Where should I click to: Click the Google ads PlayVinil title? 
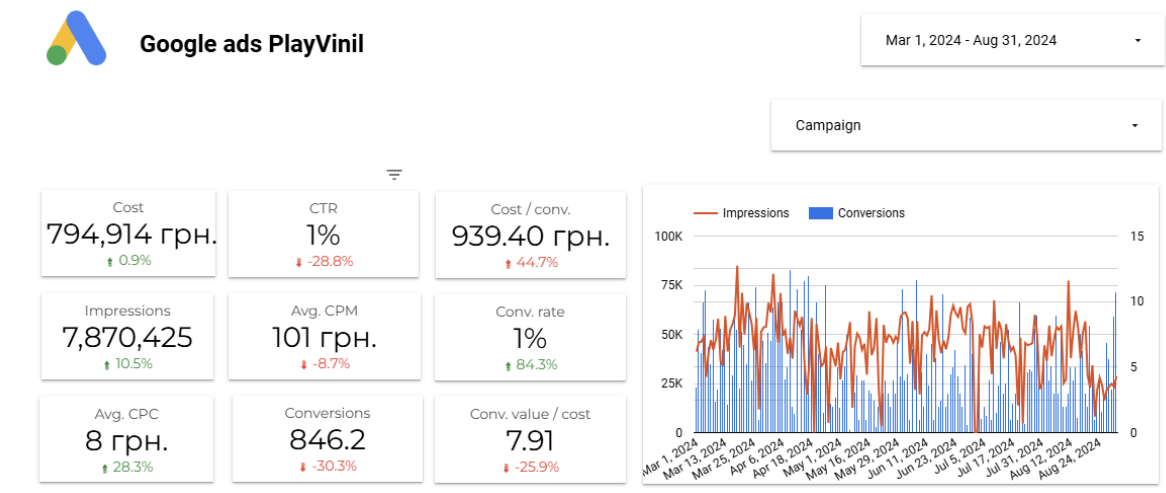(251, 44)
